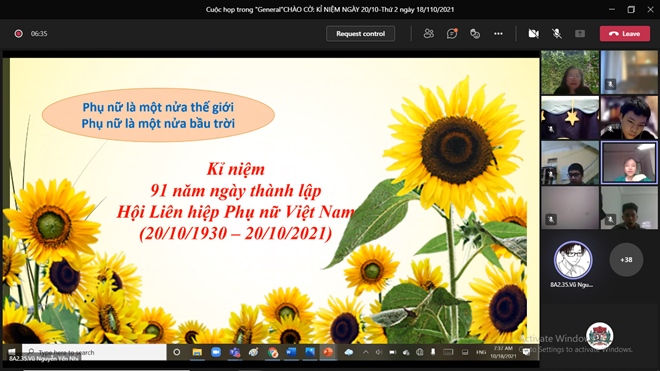This screenshot has width=660, height=371.
Task: Click the meeting title in the title bar
Action: click(330, 9)
